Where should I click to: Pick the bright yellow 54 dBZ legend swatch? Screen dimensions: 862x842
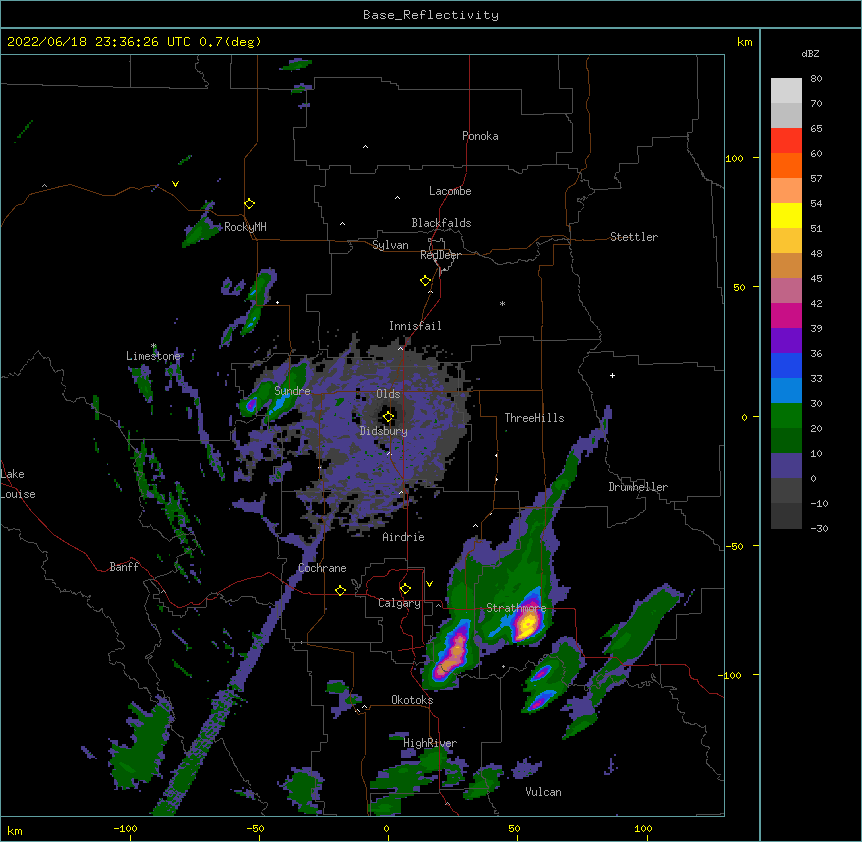[786, 215]
